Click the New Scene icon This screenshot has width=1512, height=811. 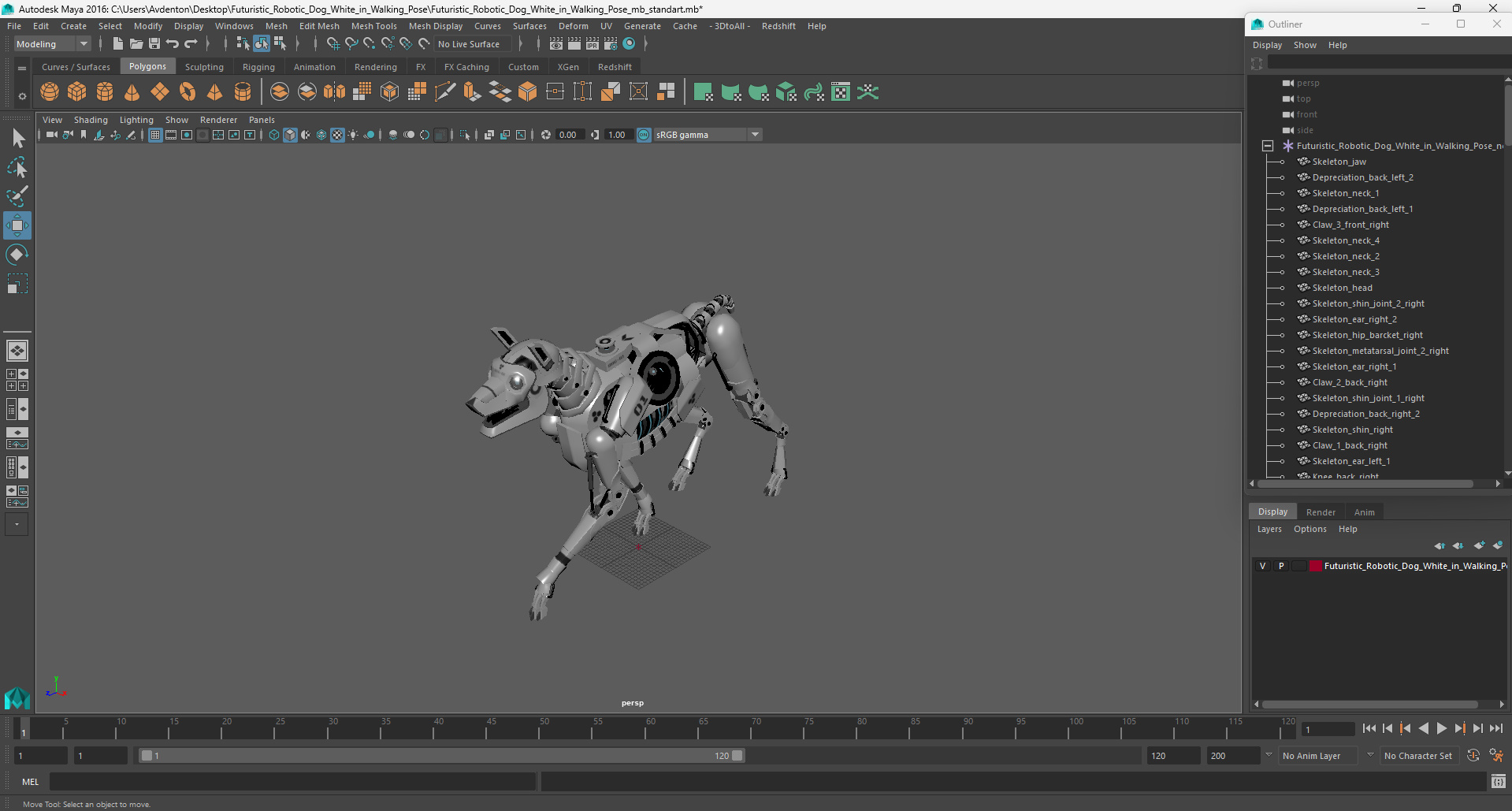(117, 44)
